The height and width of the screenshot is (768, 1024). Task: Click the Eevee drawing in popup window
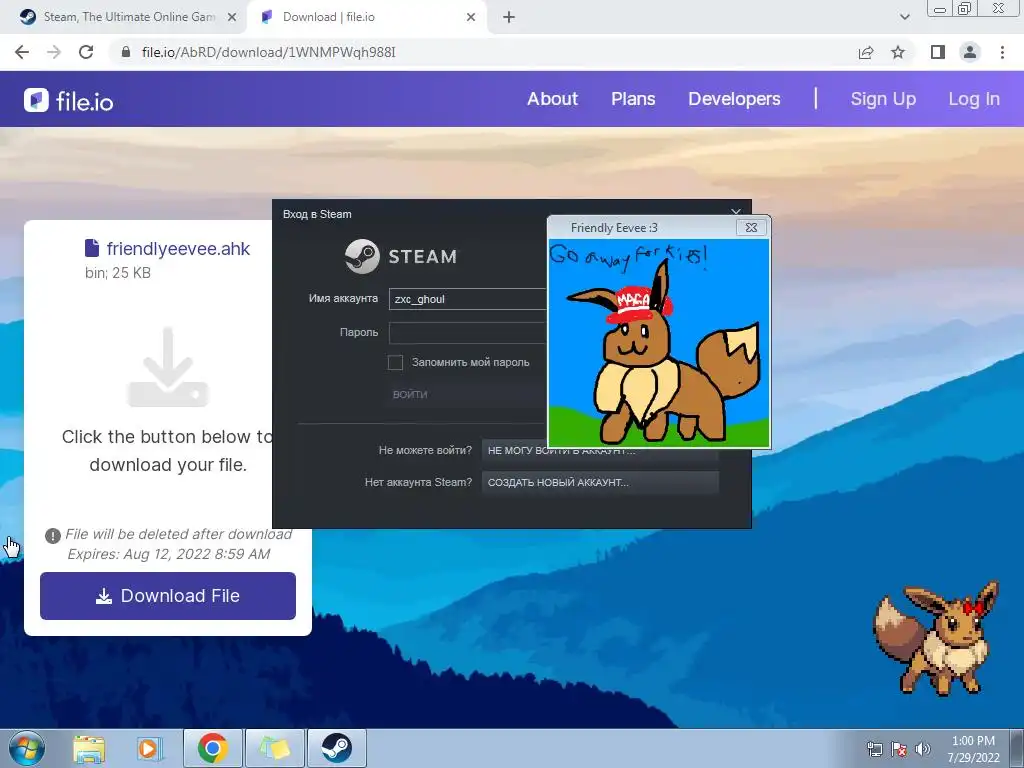click(x=659, y=344)
